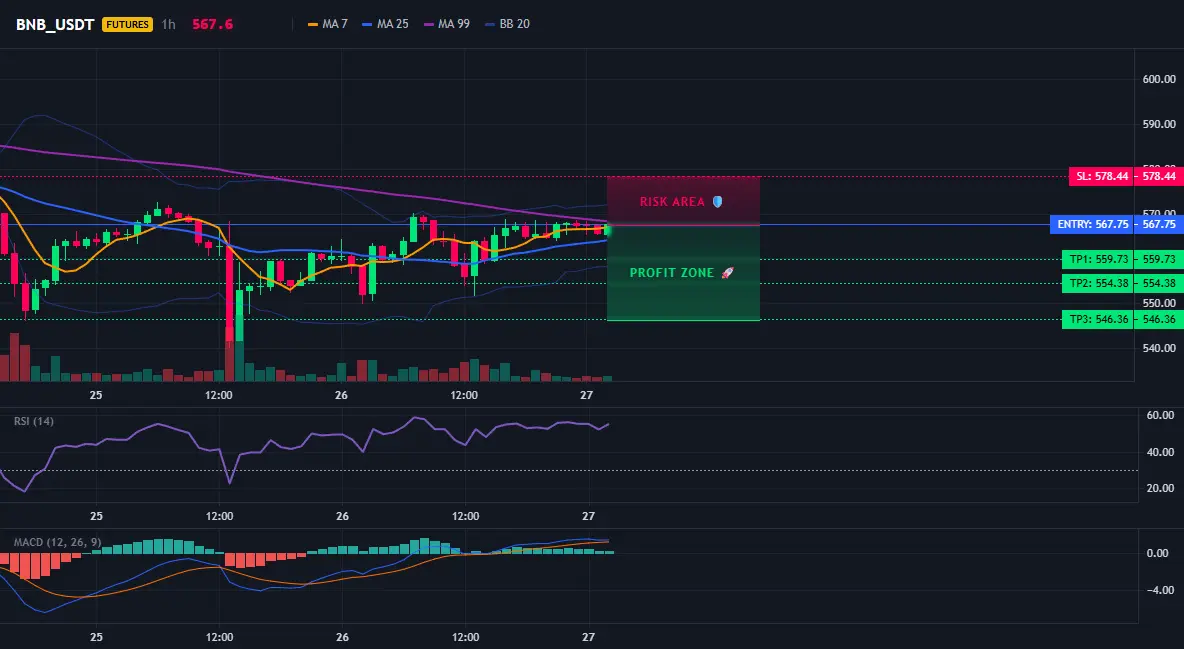Toggle the MA 7 legend item
Image resolution: width=1184 pixels, height=649 pixels.
click(x=328, y=24)
